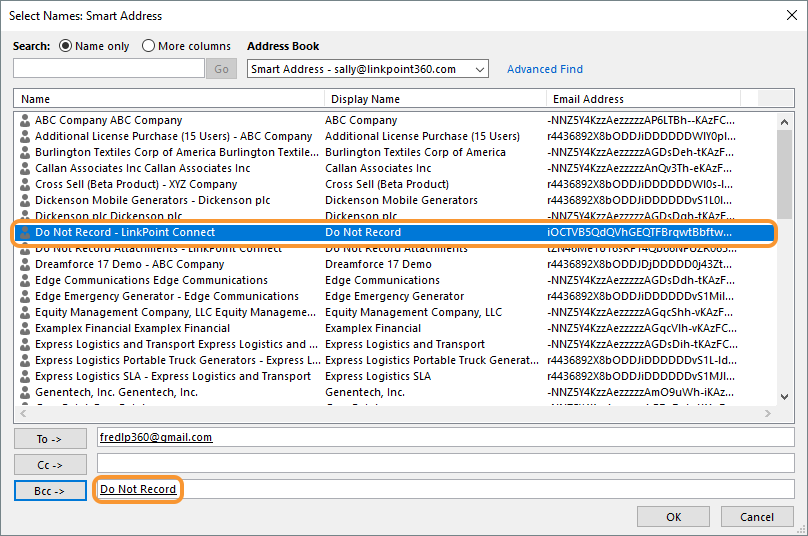Close the Select Names dialog
This screenshot has width=808, height=536.
(792, 15)
